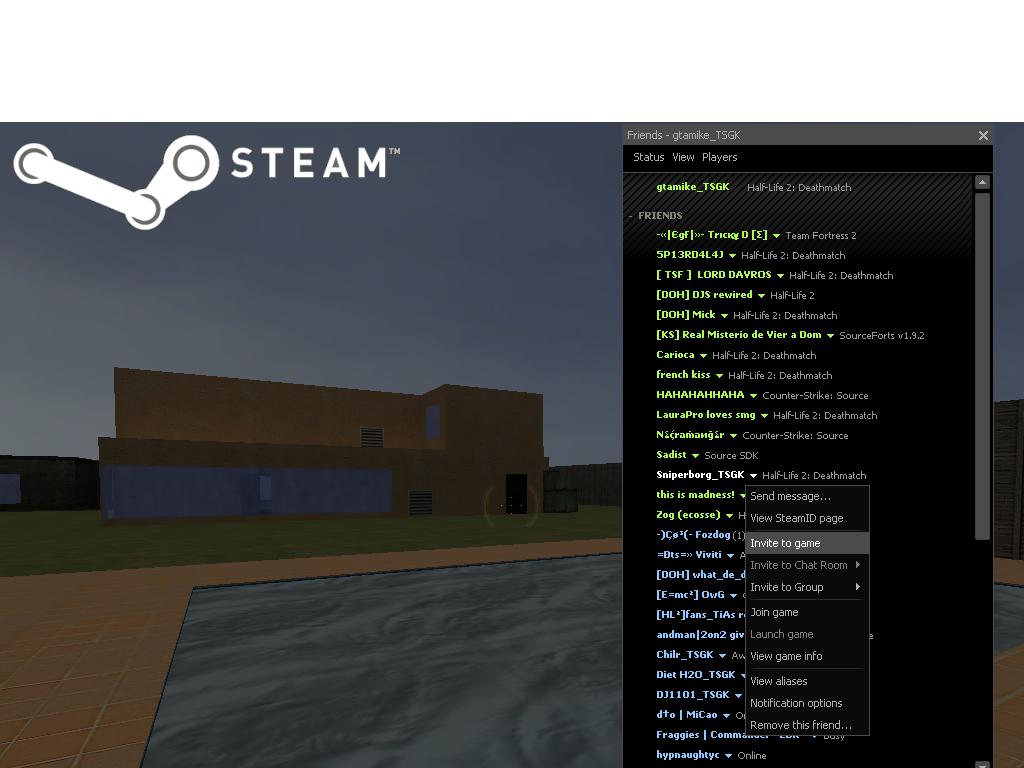
Task: Choose Send message from context menu
Action: click(x=790, y=496)
